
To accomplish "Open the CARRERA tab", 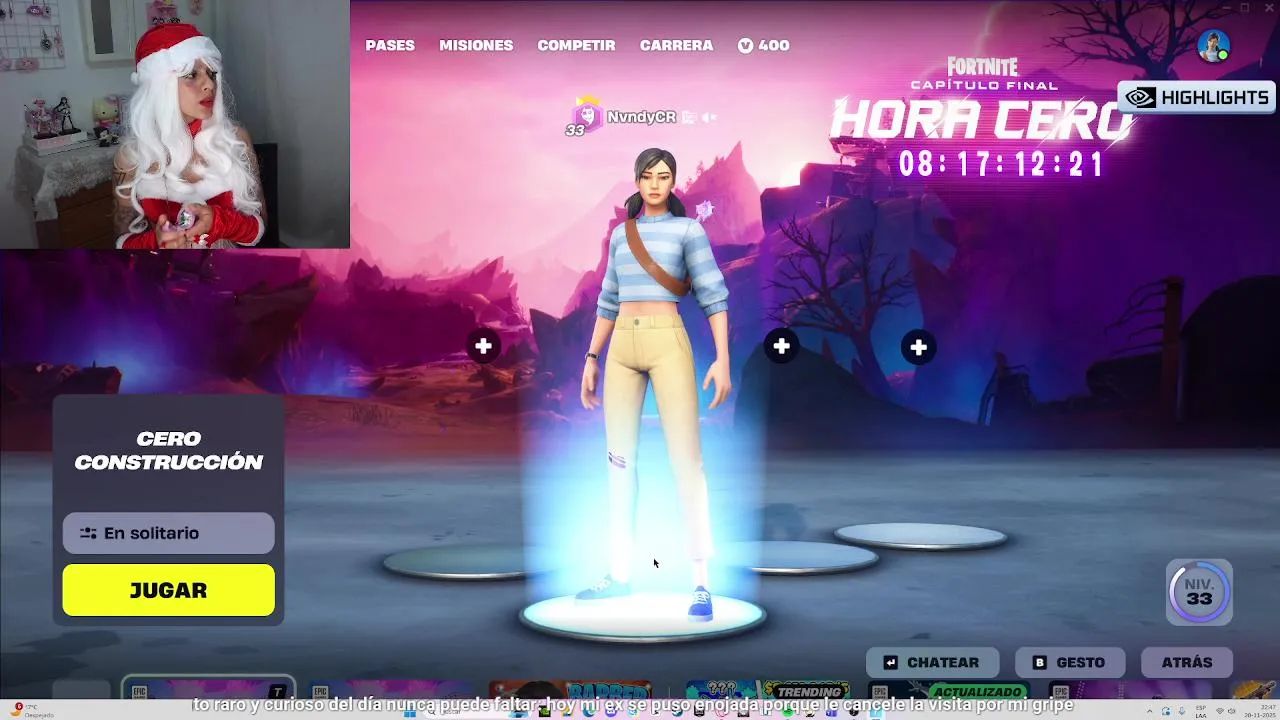I will (x=677, y=45).
